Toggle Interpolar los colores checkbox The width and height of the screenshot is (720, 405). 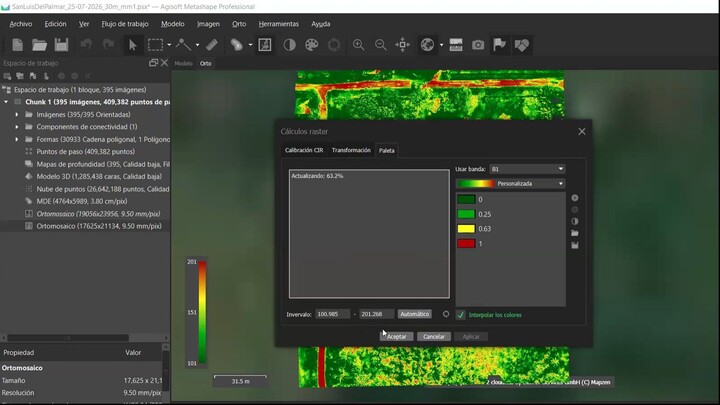coord(461,315)
